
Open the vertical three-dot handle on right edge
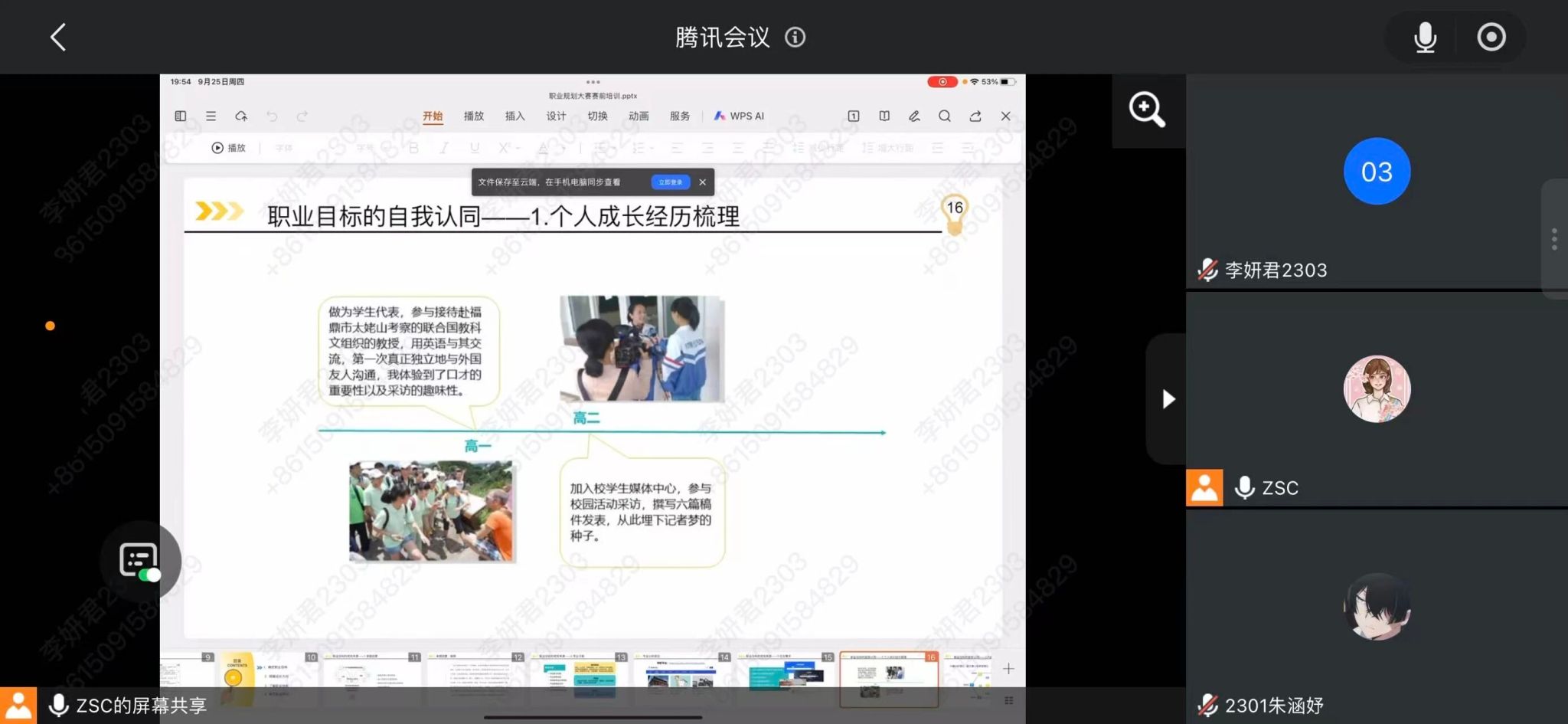[x=1553, y=239]
